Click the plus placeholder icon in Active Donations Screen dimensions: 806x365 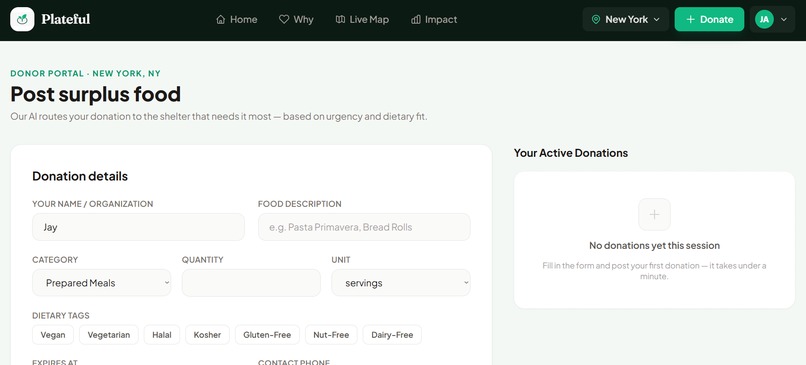(x=654, y=214)
